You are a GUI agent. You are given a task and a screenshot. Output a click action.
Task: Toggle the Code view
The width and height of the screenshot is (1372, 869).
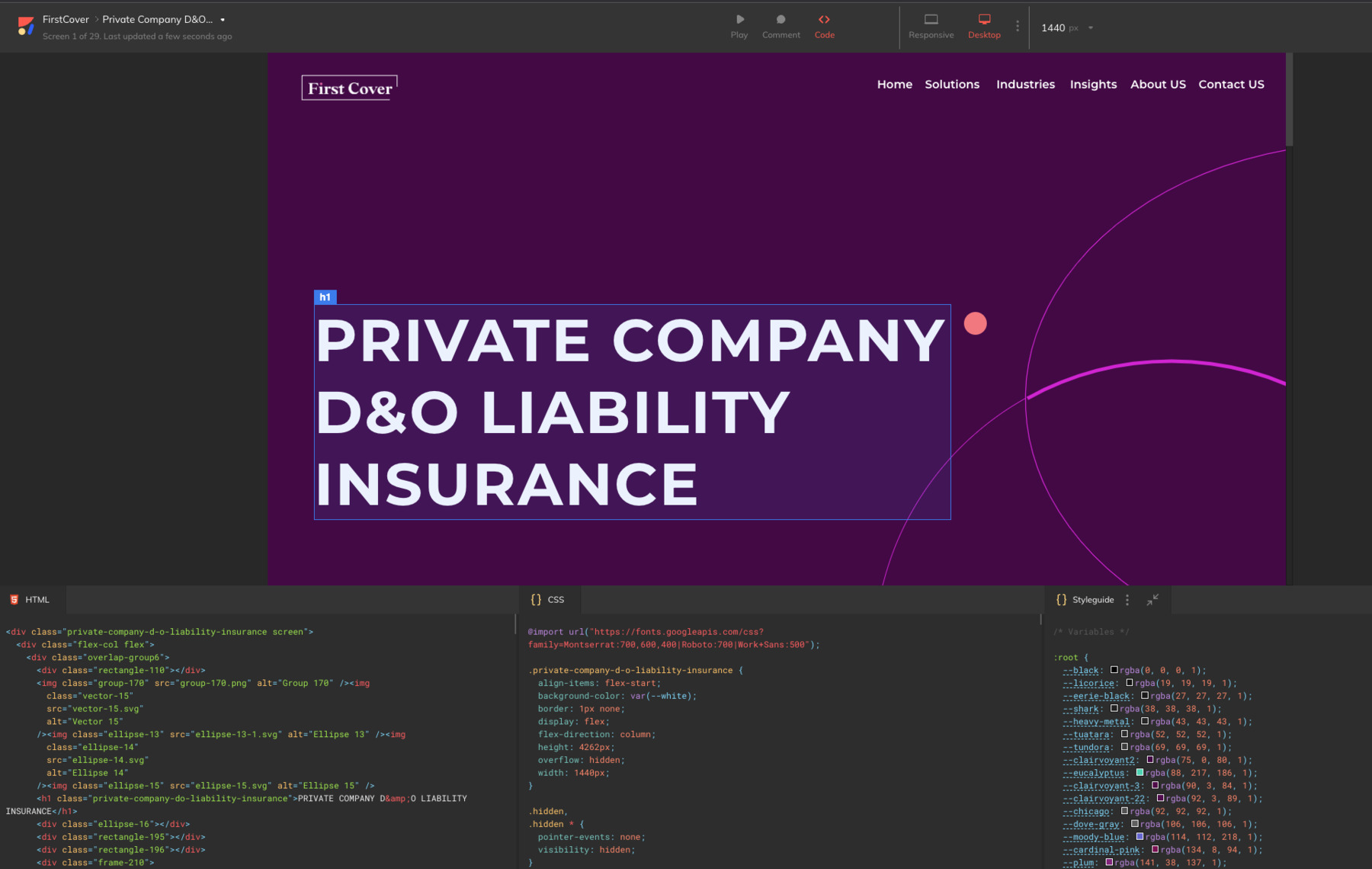pos(824,27)
